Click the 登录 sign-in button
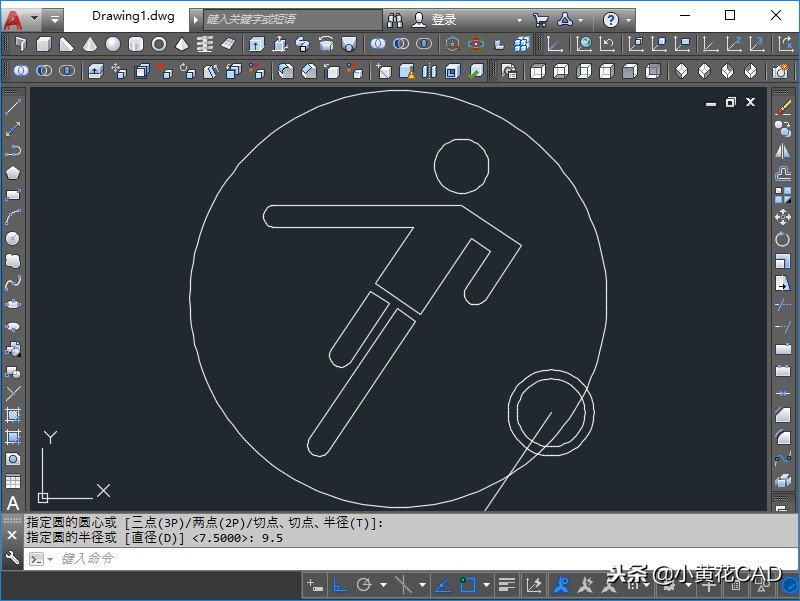 444,20
